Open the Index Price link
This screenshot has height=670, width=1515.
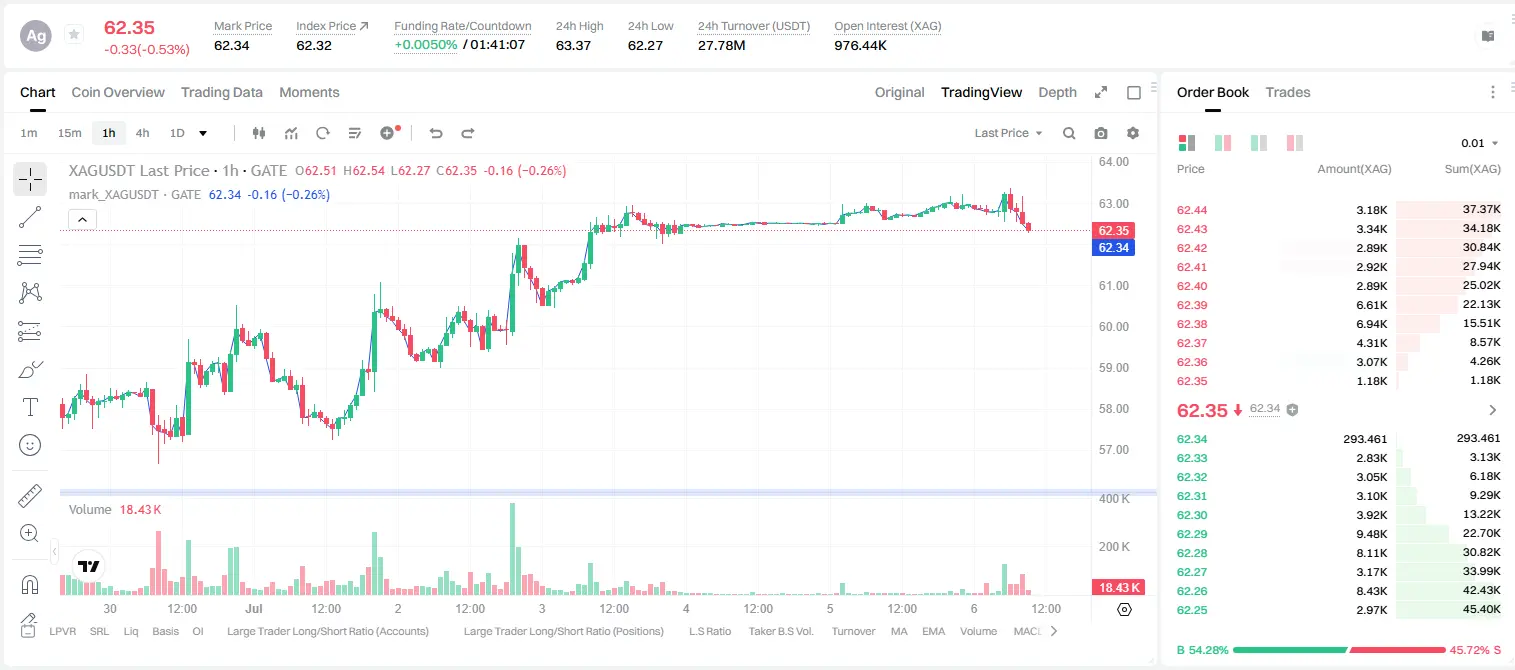[332, 26]
